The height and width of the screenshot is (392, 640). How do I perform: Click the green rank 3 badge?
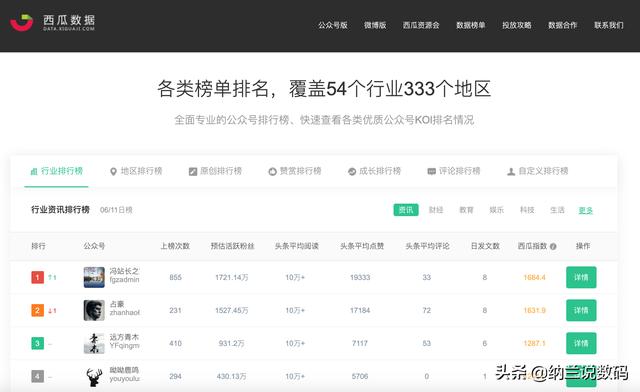[38, 343]
